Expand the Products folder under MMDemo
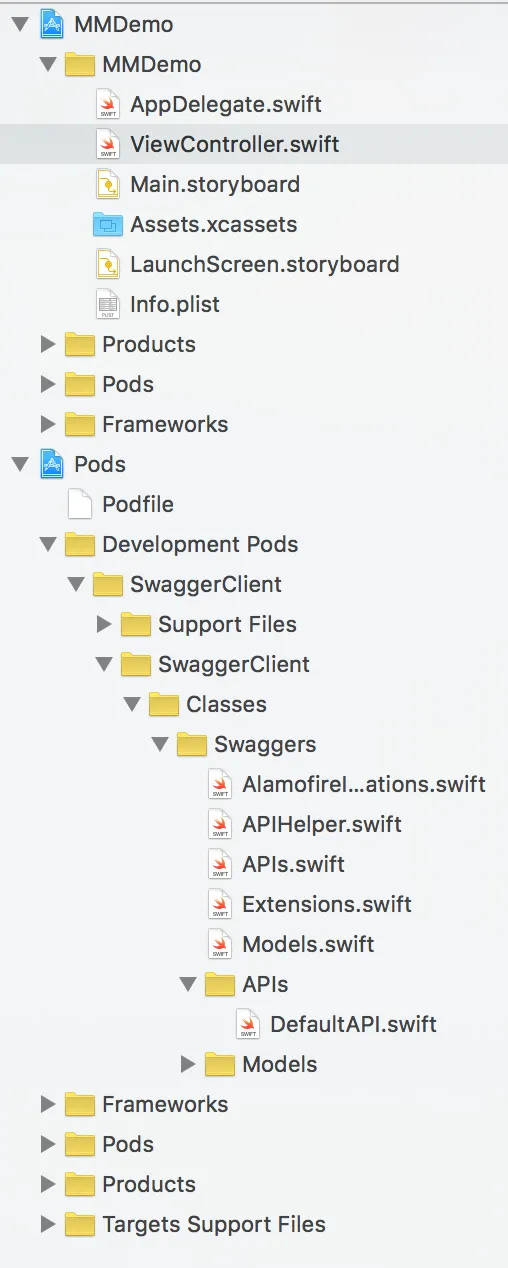This screenshot has width=508, height=1268. click(x=47, y=344)
